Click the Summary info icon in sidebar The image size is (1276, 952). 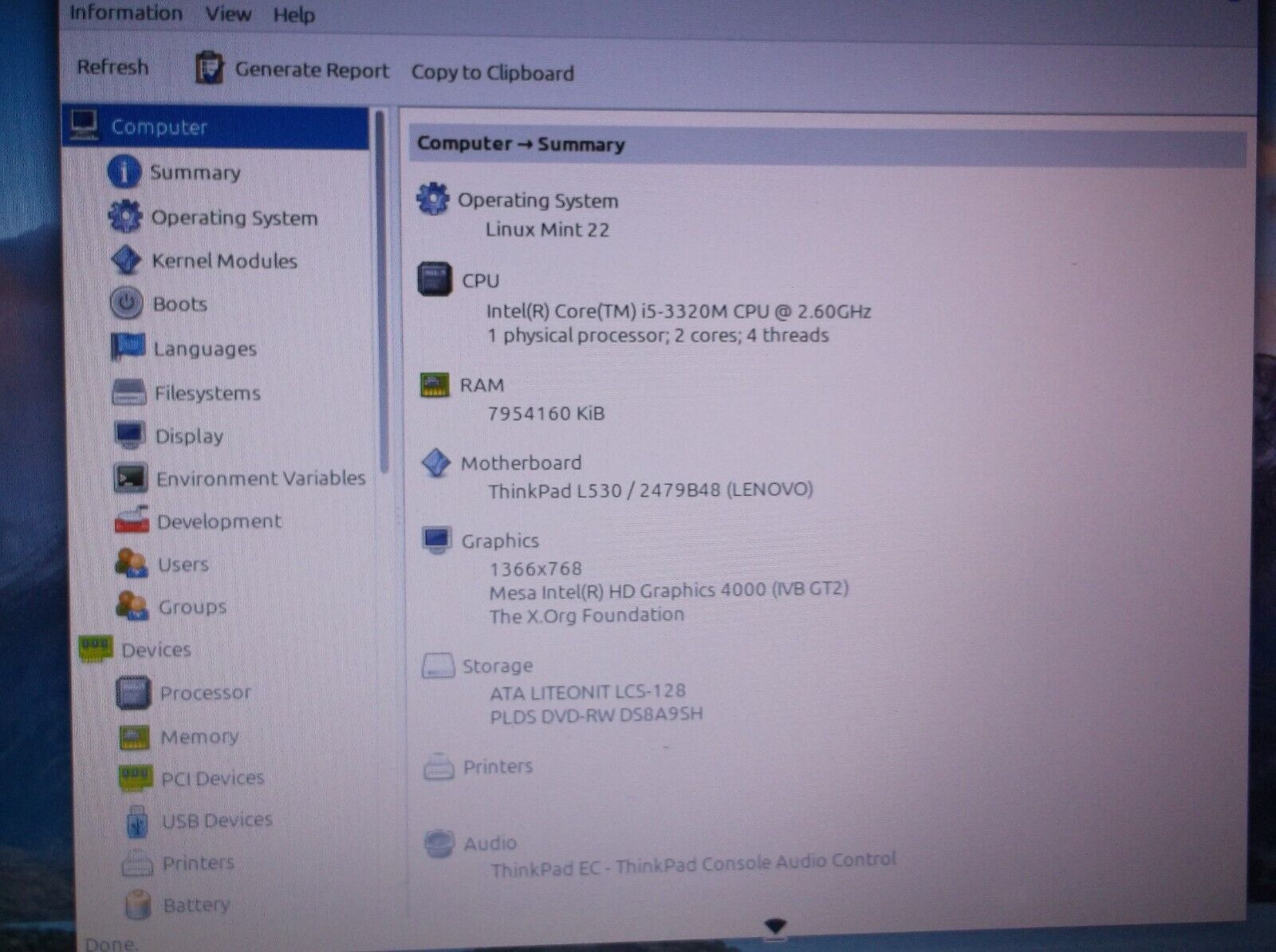(124, 171)
